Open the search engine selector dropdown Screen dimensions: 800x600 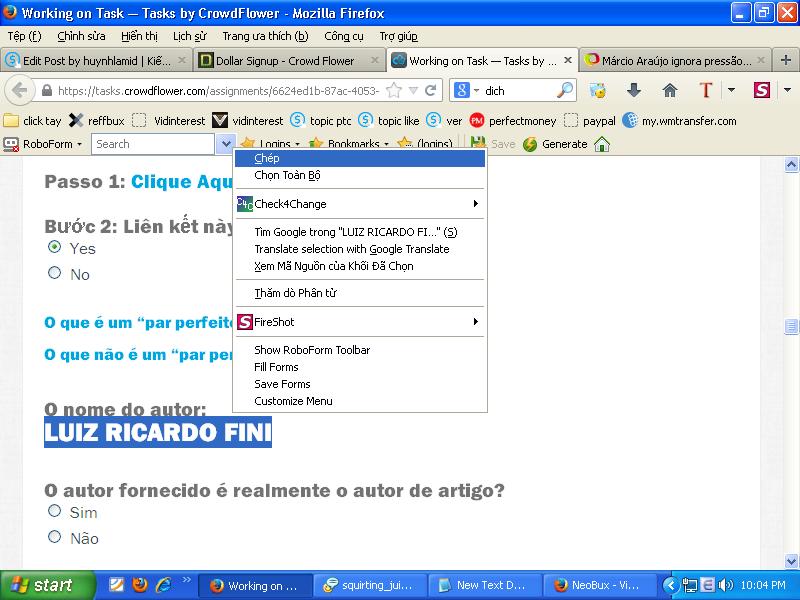point(477,91)
